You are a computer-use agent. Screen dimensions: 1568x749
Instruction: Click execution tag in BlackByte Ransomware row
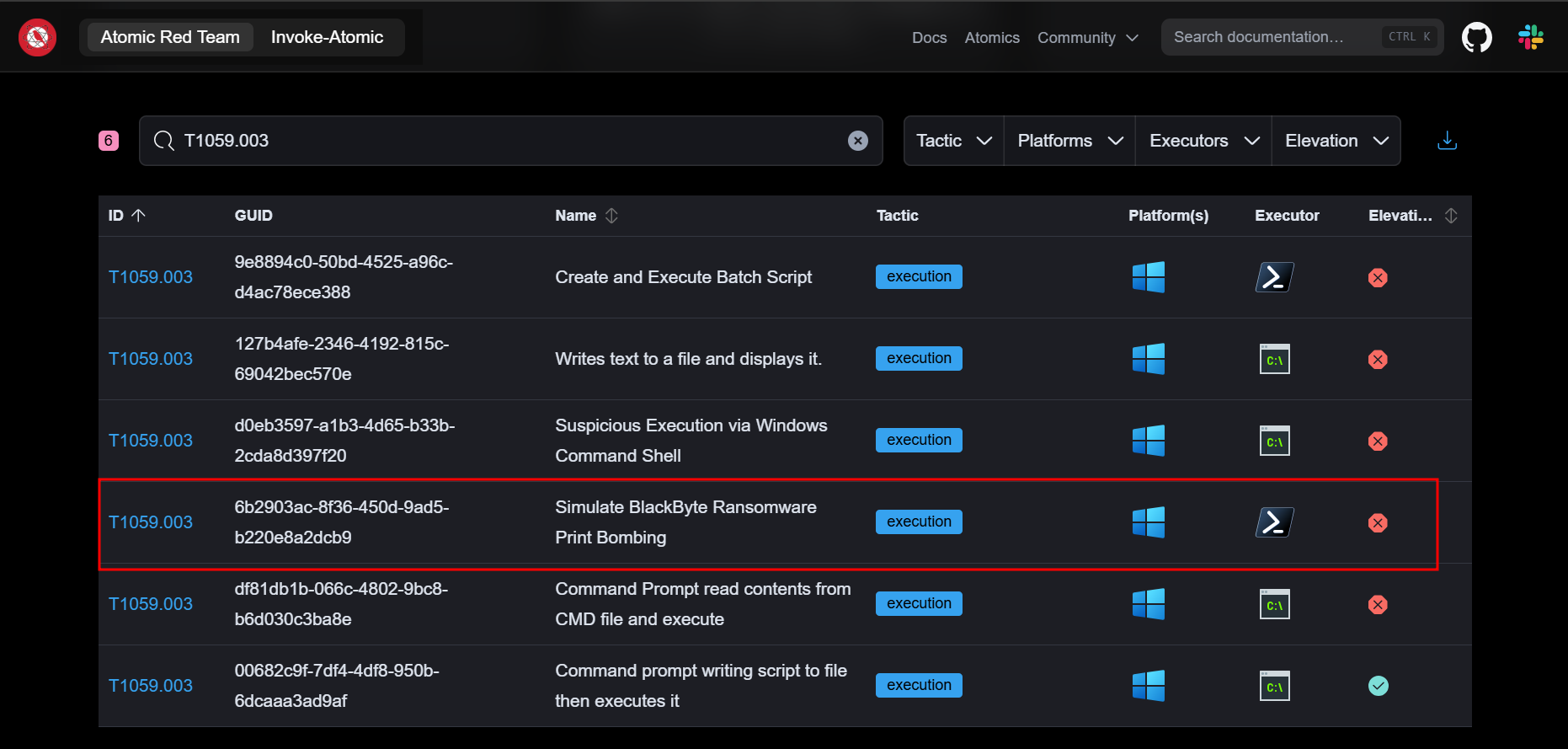click(x=919, y=522)
